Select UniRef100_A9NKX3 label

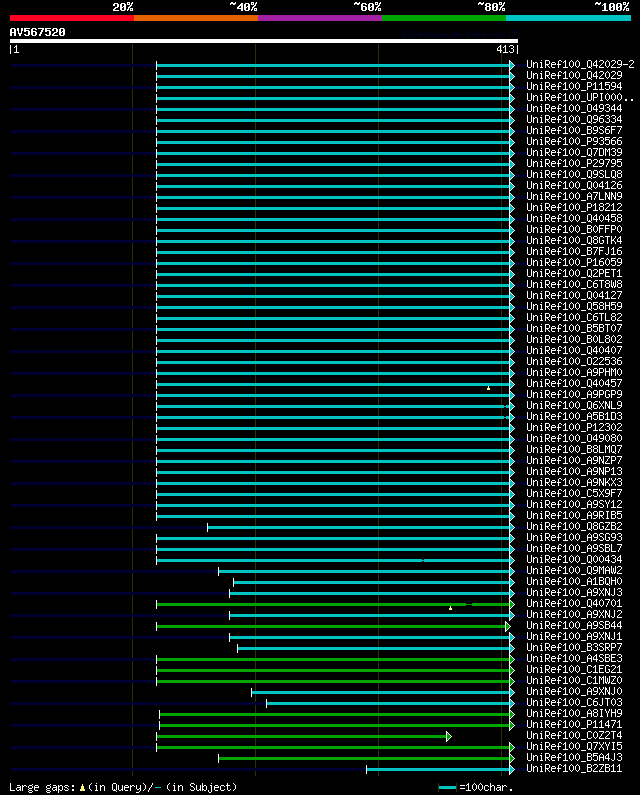pos(574,483)
